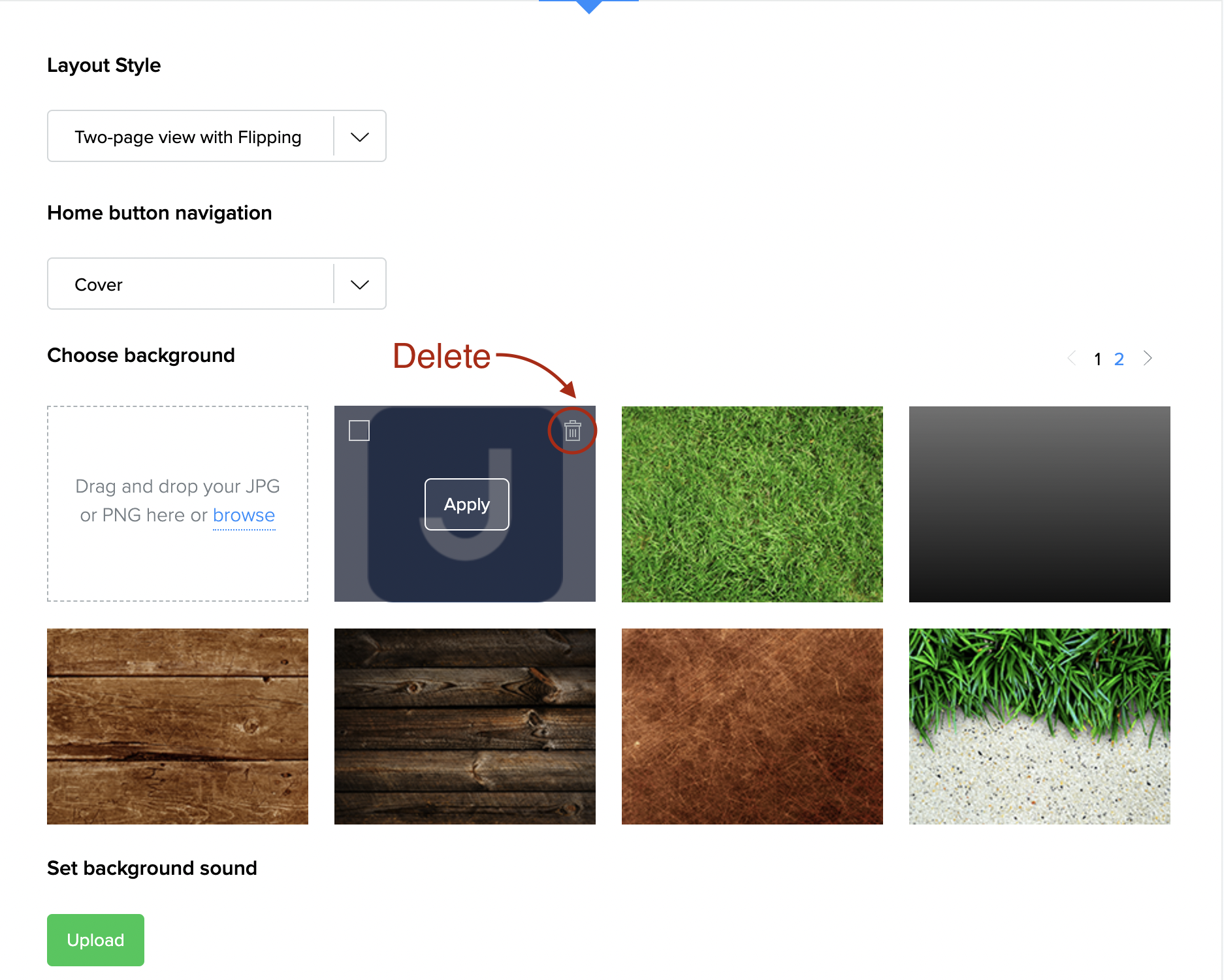The image size is (1224, 980).
Task: Select background page 1
Action: click(1098, 359)
